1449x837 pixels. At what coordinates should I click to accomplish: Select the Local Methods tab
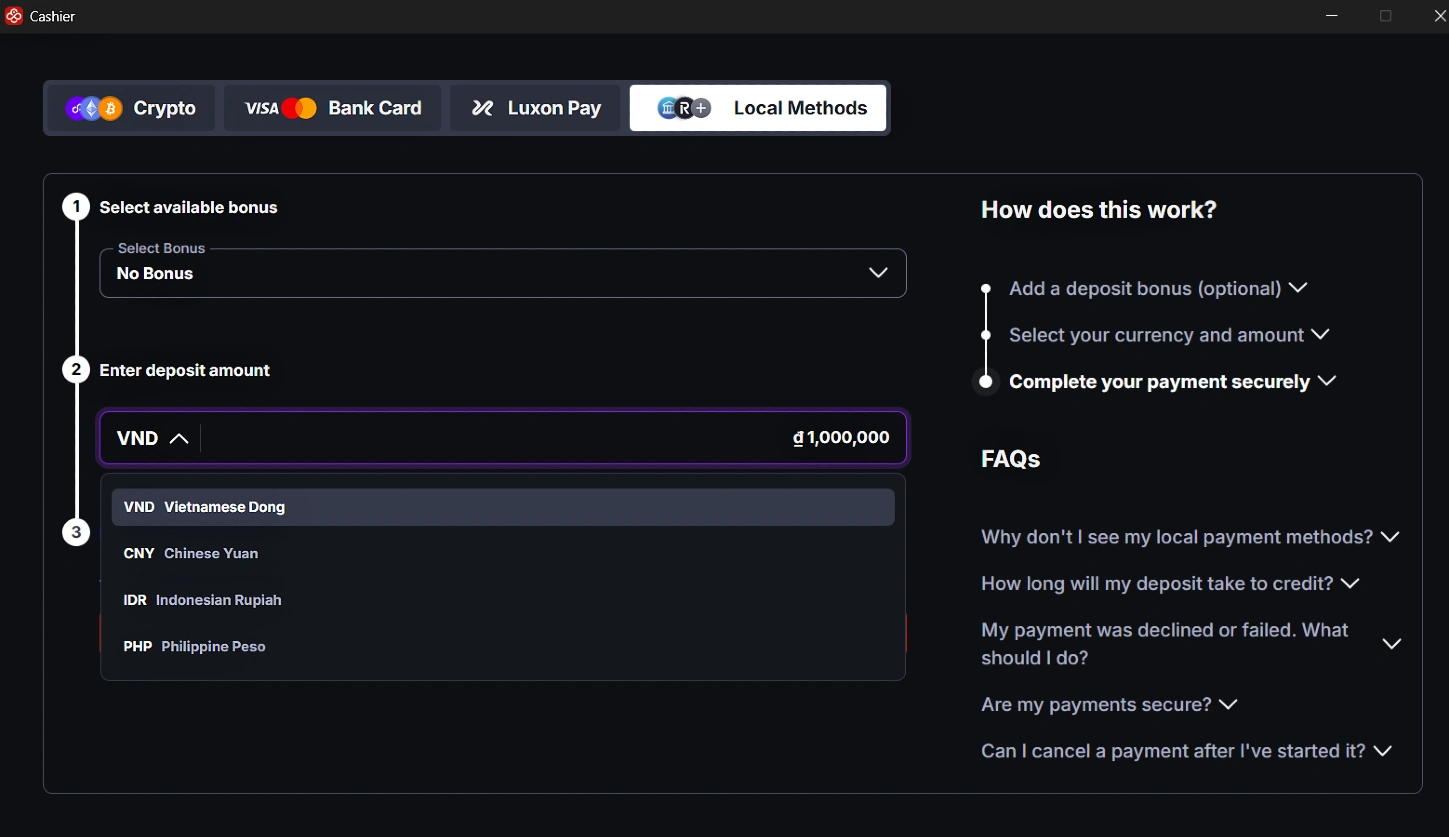(758, 108)
